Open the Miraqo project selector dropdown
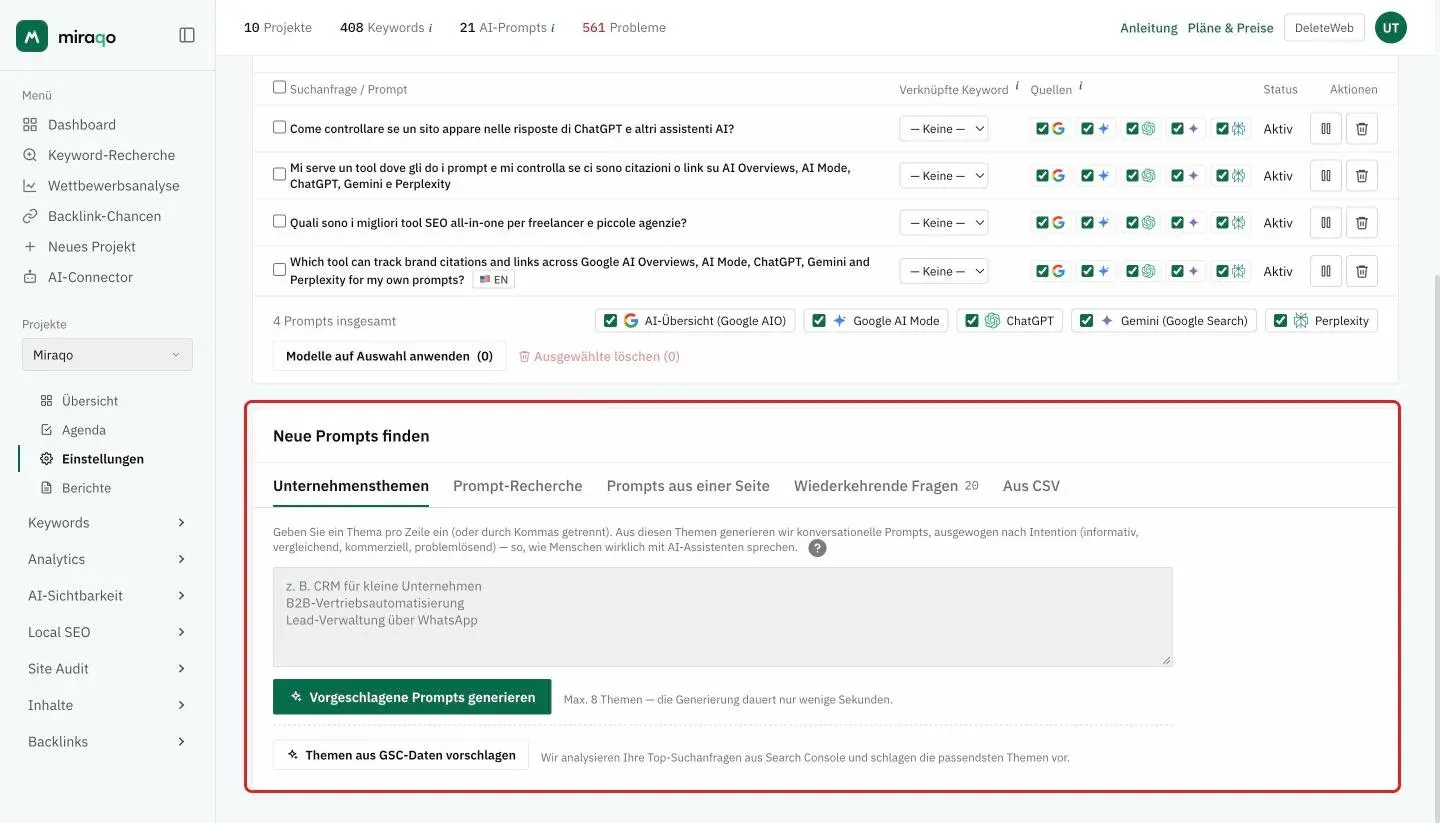1440x823 pixels. point(107,355)
